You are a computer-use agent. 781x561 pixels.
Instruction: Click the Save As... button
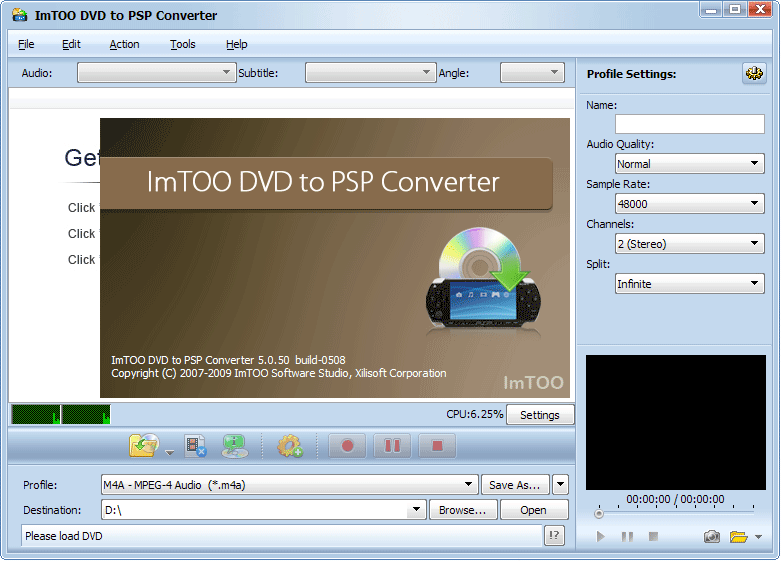point(516,484)
